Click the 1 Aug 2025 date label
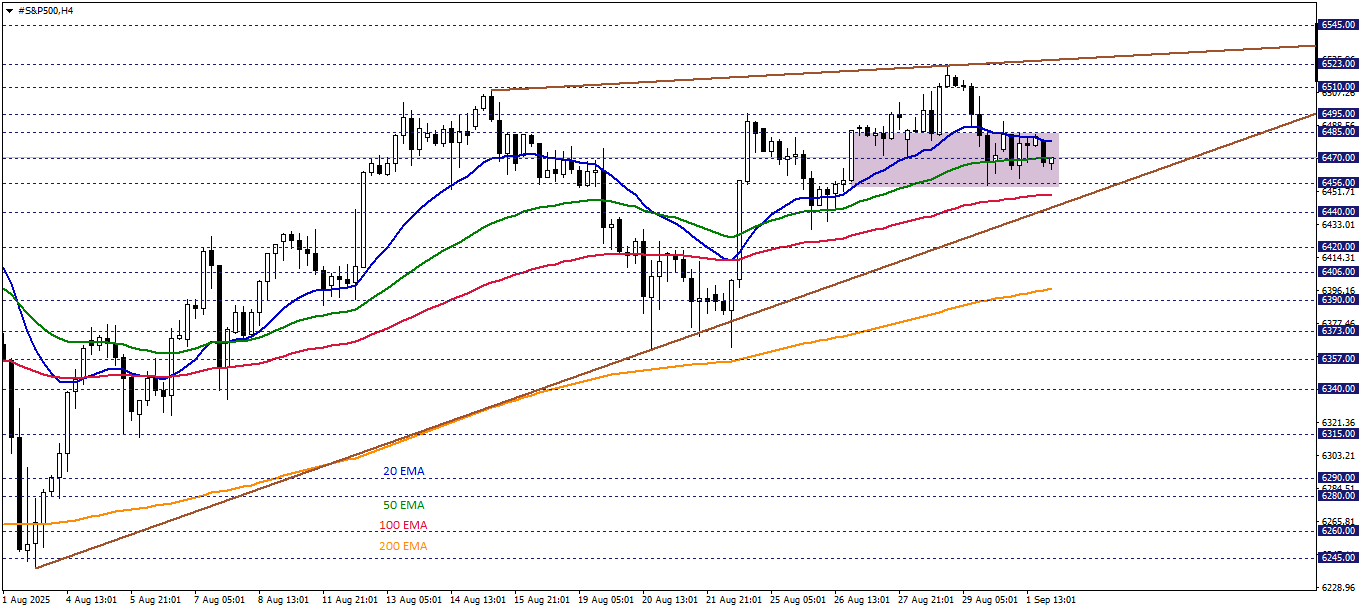The image size is (1362, 611). pyautogui.click(x=26, y=600)
